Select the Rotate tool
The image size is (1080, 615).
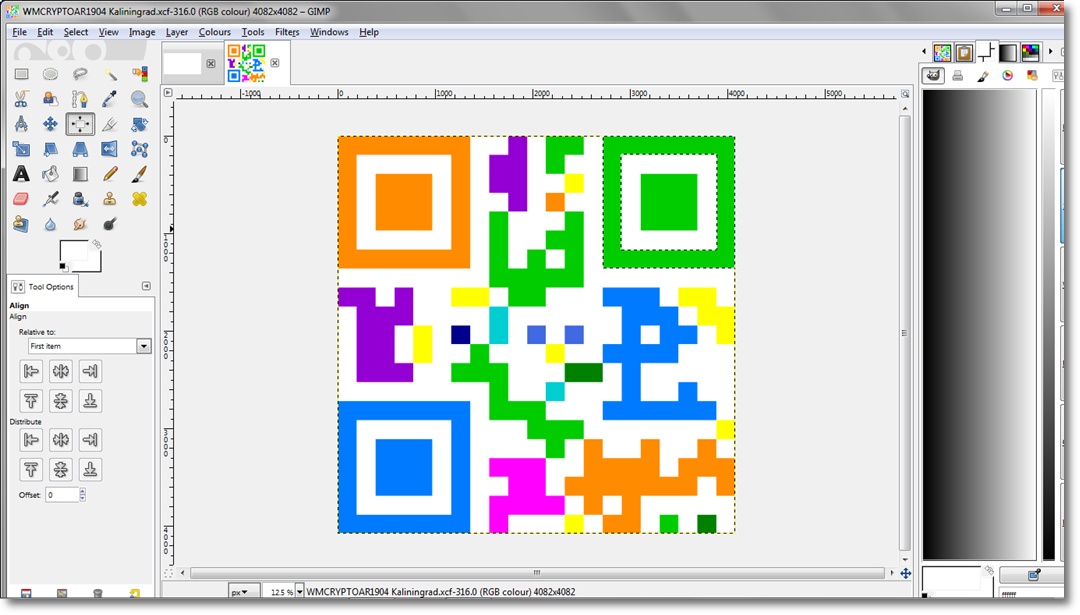(139, 124)
